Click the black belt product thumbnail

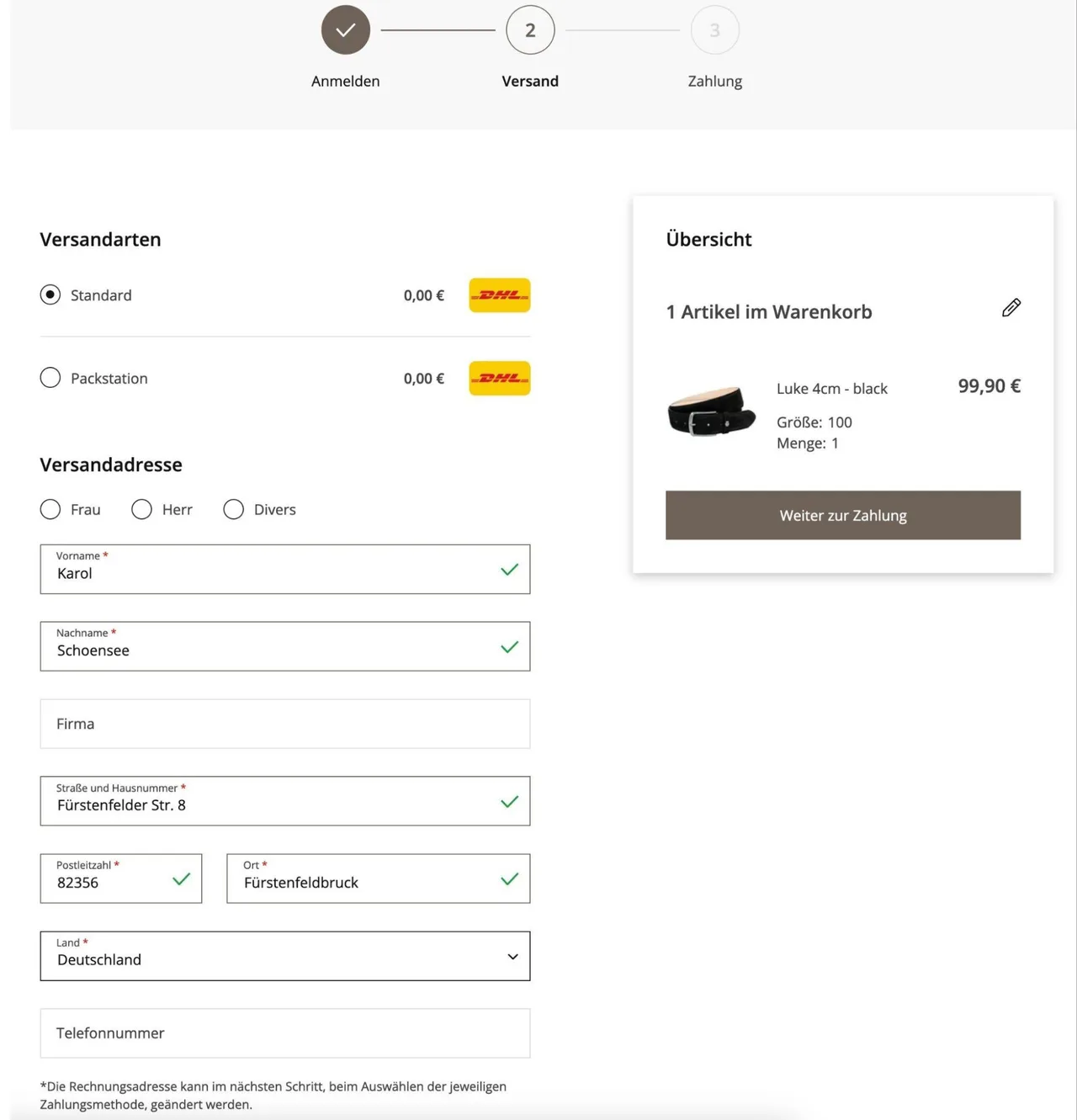(711, 411)
